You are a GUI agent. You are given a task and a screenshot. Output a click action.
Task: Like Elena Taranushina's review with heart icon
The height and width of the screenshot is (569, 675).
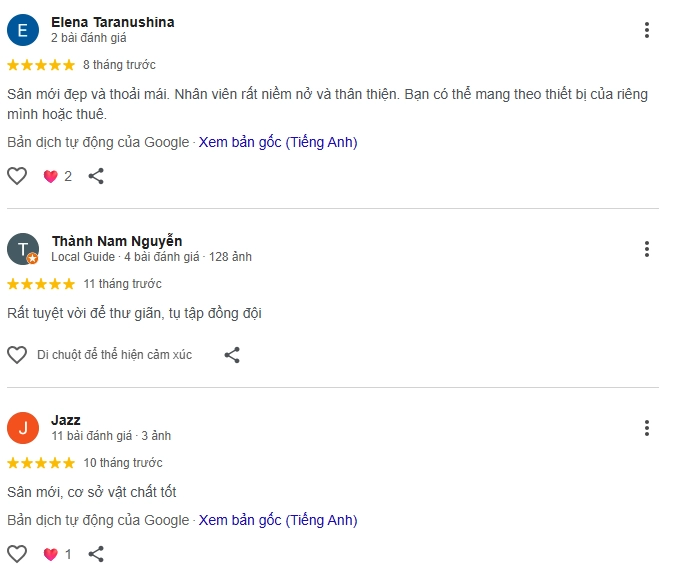(17, 176)
